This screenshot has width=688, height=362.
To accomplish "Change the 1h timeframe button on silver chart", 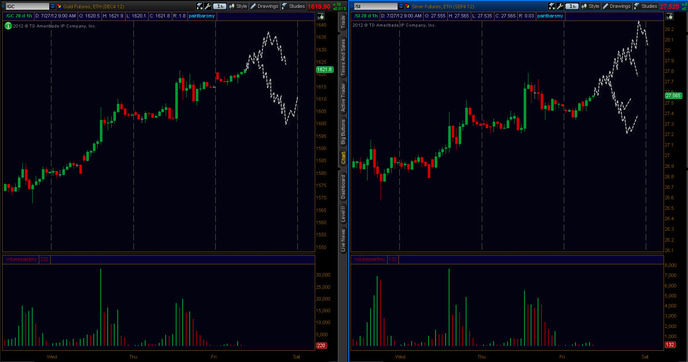I will (572, 6).
